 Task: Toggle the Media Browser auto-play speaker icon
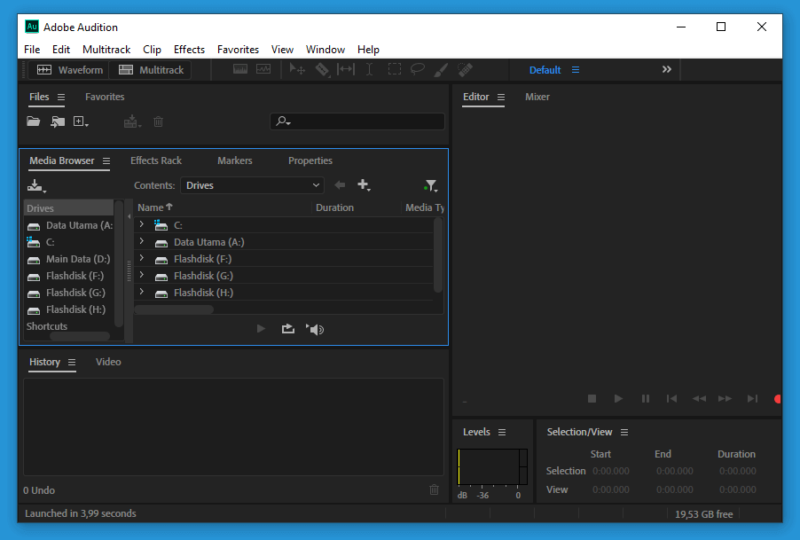[315, 330]
